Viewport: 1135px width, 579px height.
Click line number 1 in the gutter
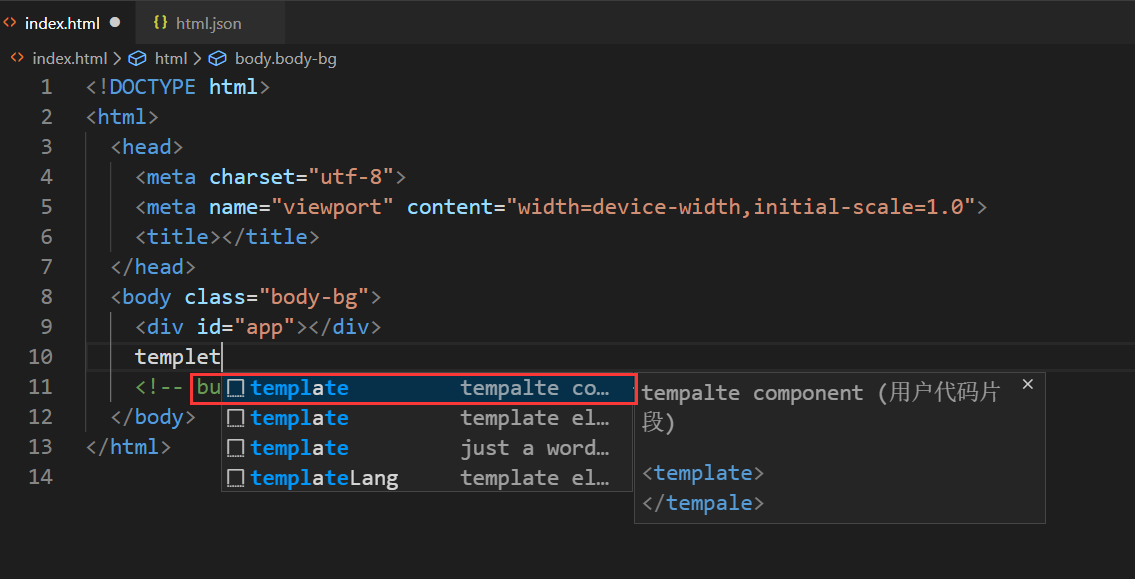coord(46,88)
